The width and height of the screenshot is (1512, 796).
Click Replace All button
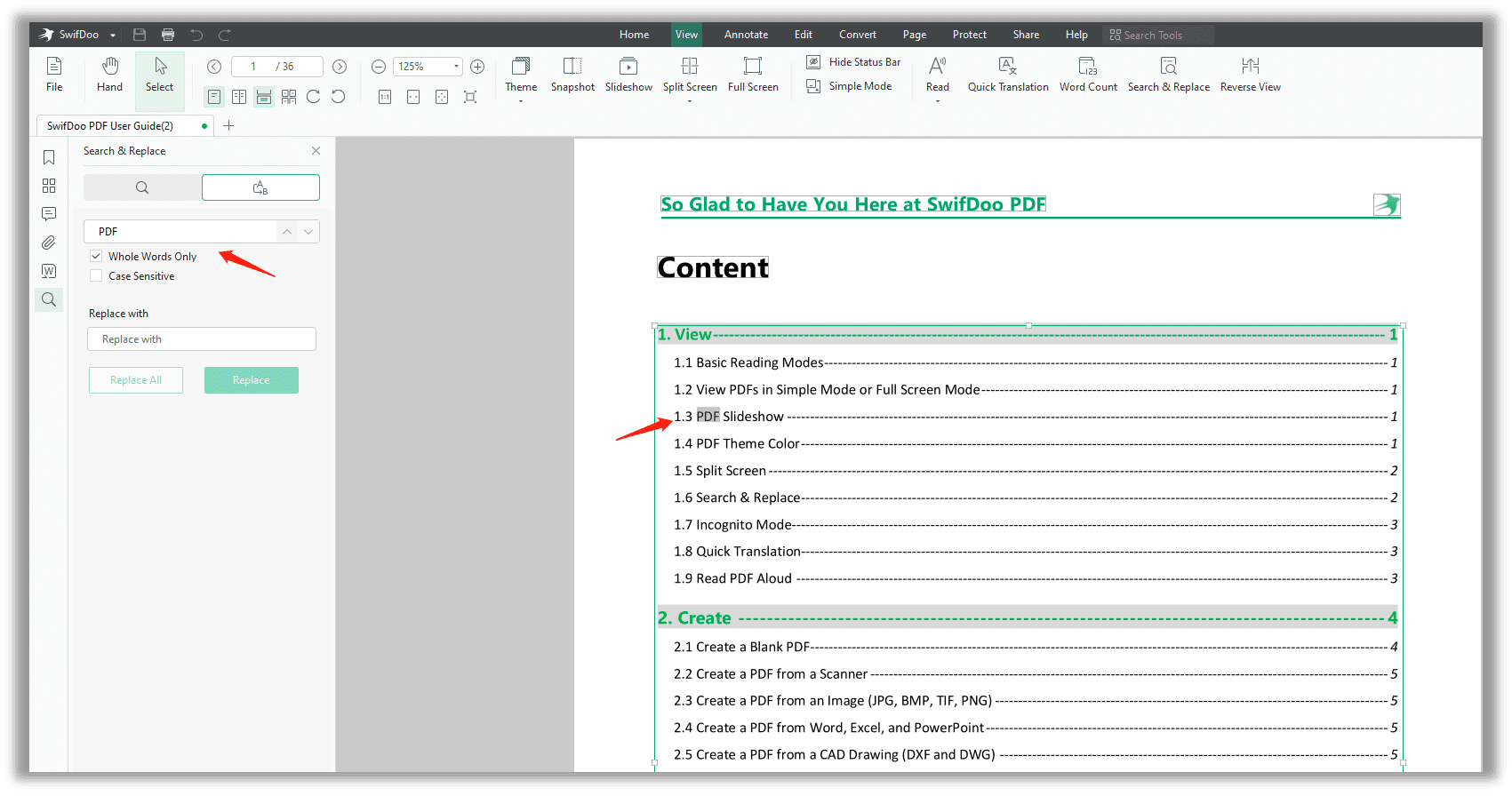tap(136, 380)
